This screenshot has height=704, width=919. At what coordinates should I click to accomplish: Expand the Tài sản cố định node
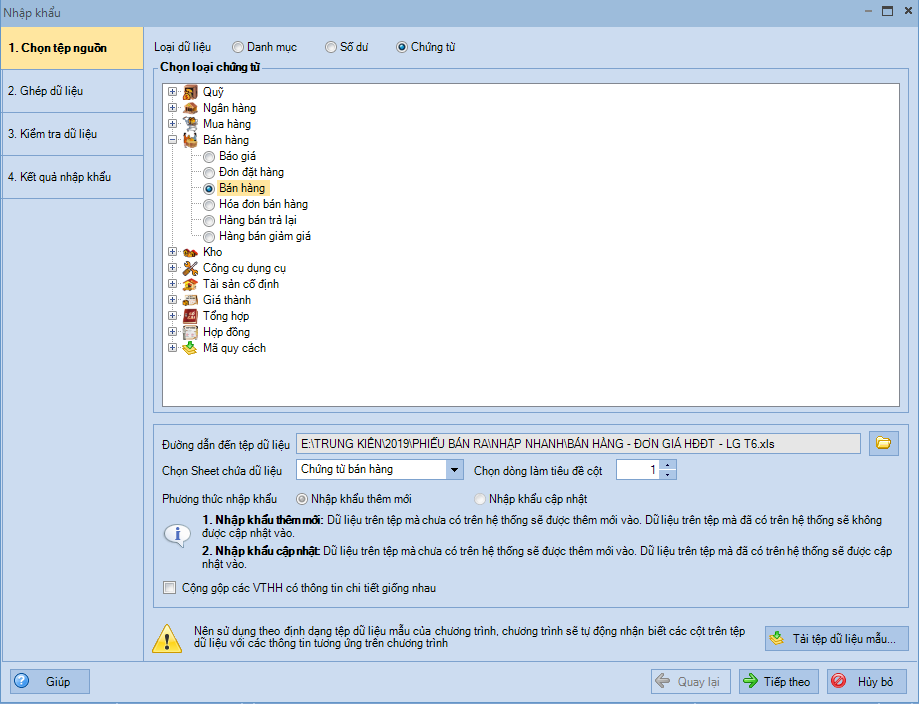click(x=172, y=284)
